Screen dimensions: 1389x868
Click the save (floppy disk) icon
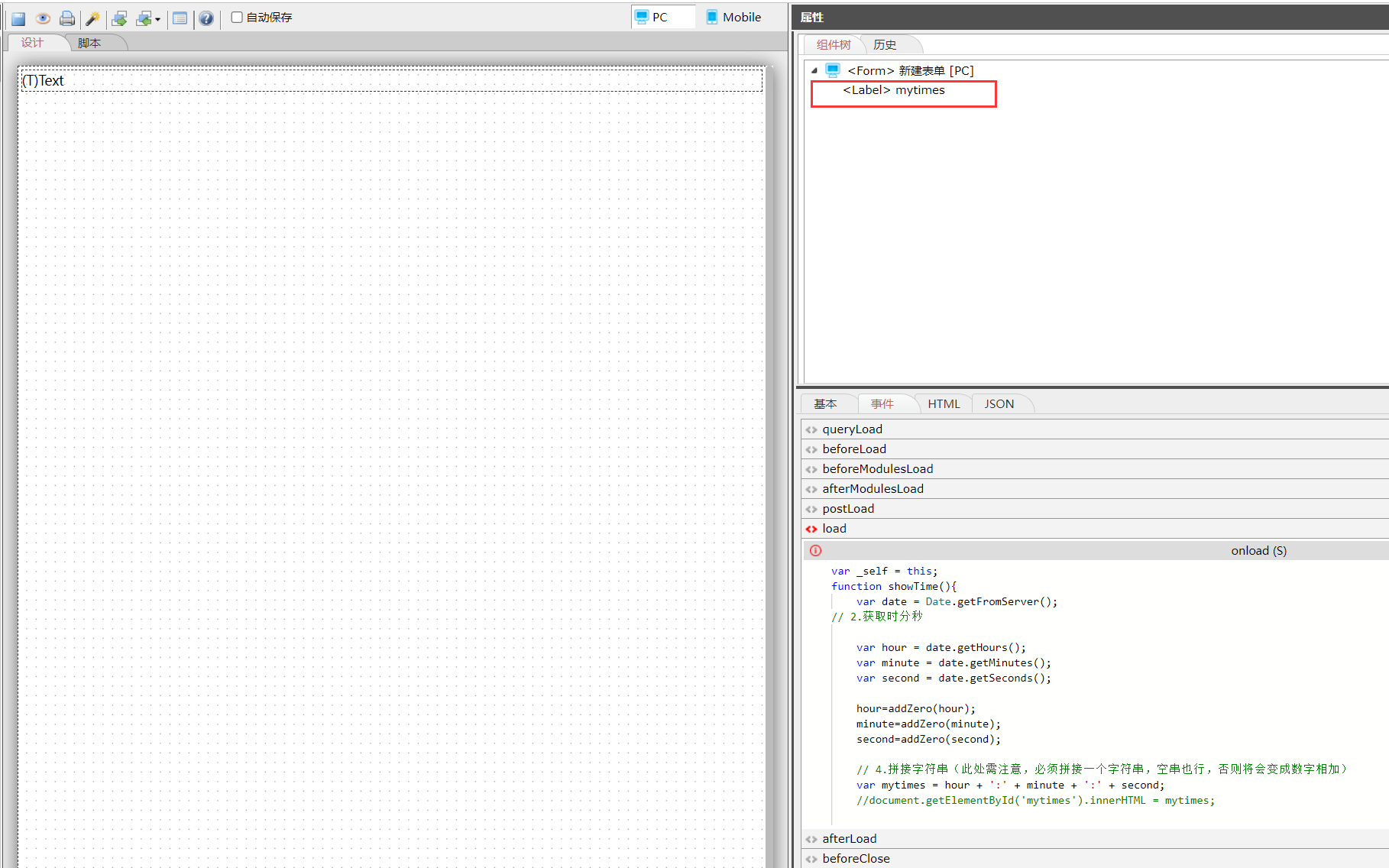(18, 18)
